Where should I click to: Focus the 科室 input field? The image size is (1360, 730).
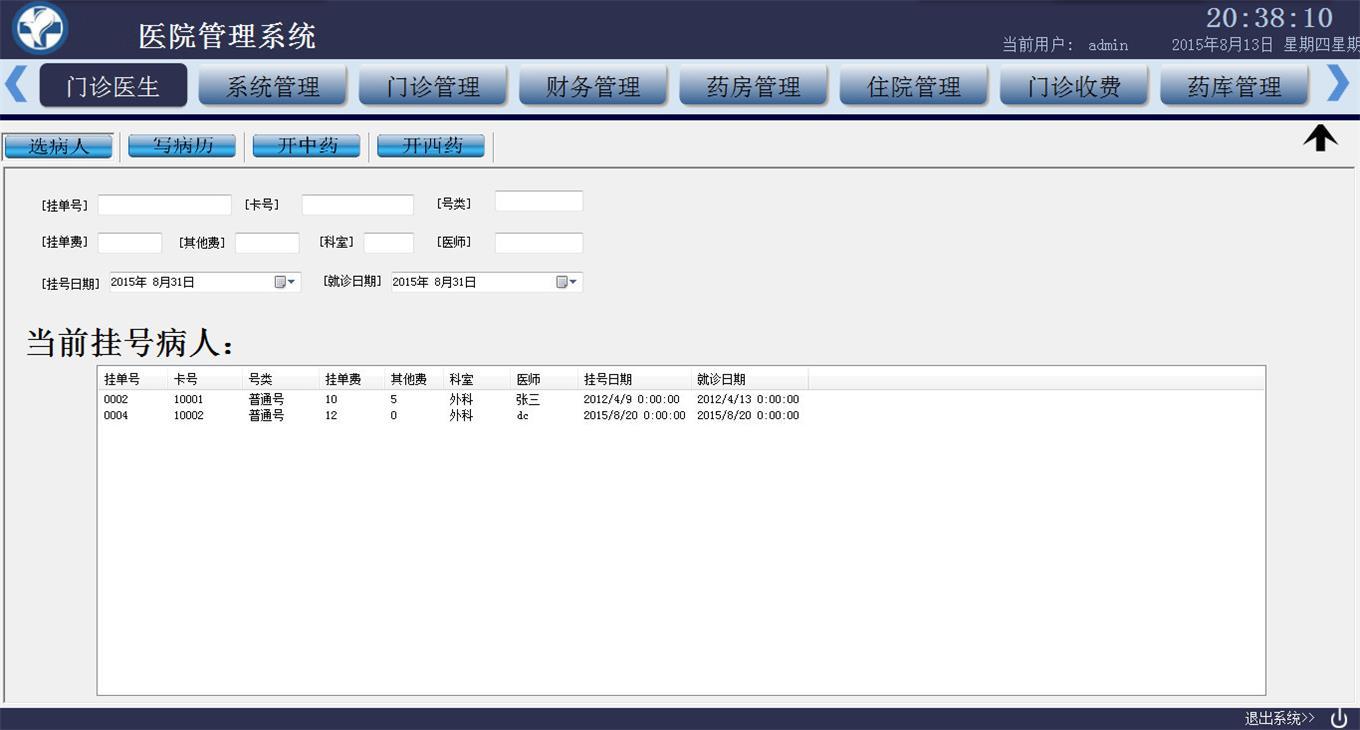[x=389, y=243]
